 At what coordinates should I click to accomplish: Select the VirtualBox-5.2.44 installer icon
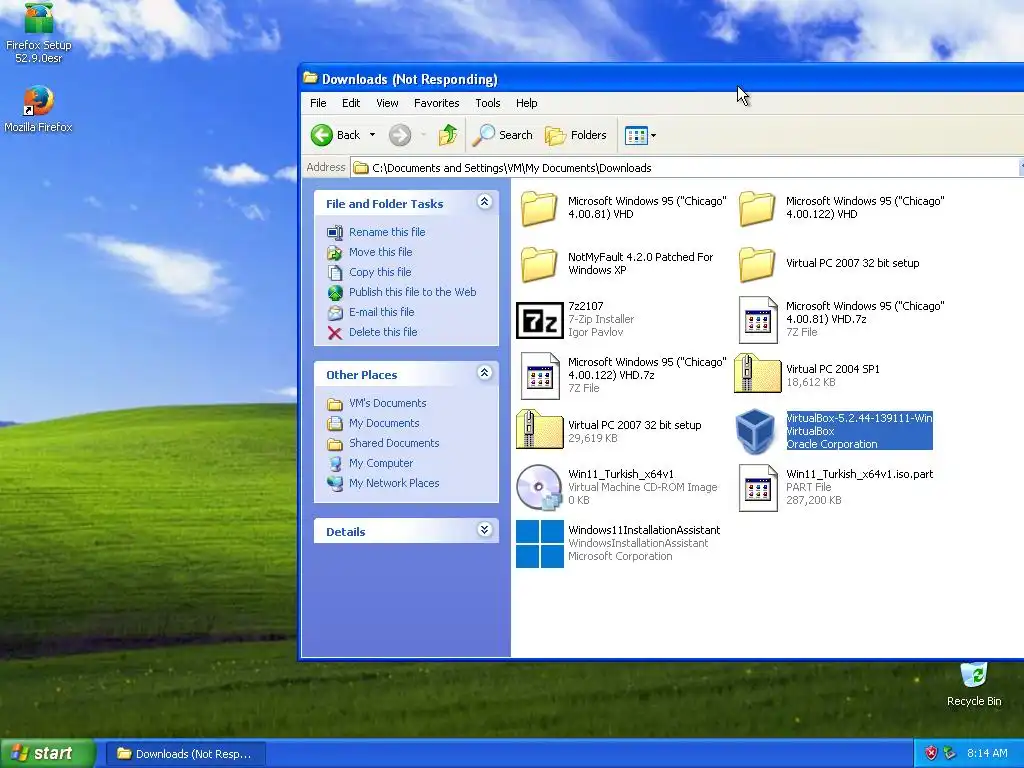(x=755, y=431)
